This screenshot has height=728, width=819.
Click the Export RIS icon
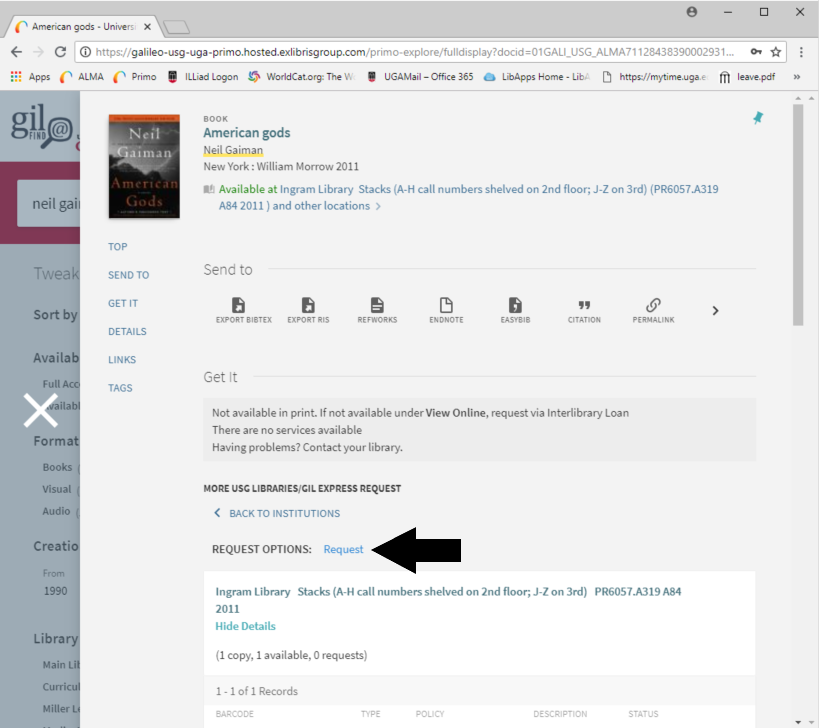308,305
